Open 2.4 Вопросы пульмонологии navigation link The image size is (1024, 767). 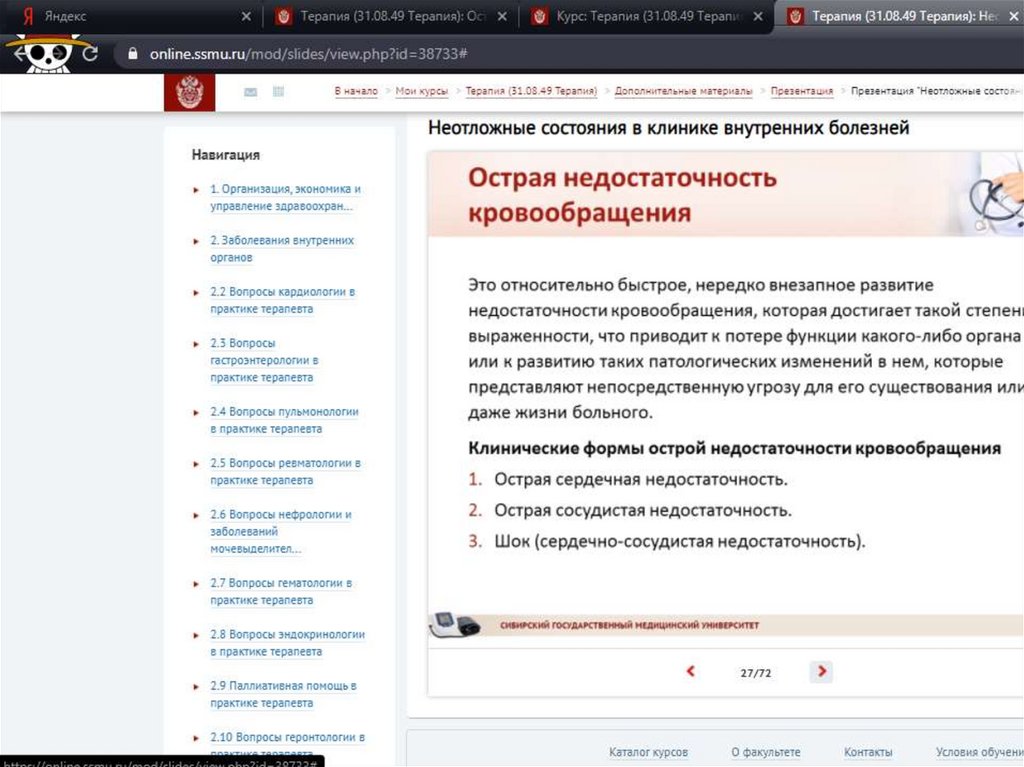[284, 420]
